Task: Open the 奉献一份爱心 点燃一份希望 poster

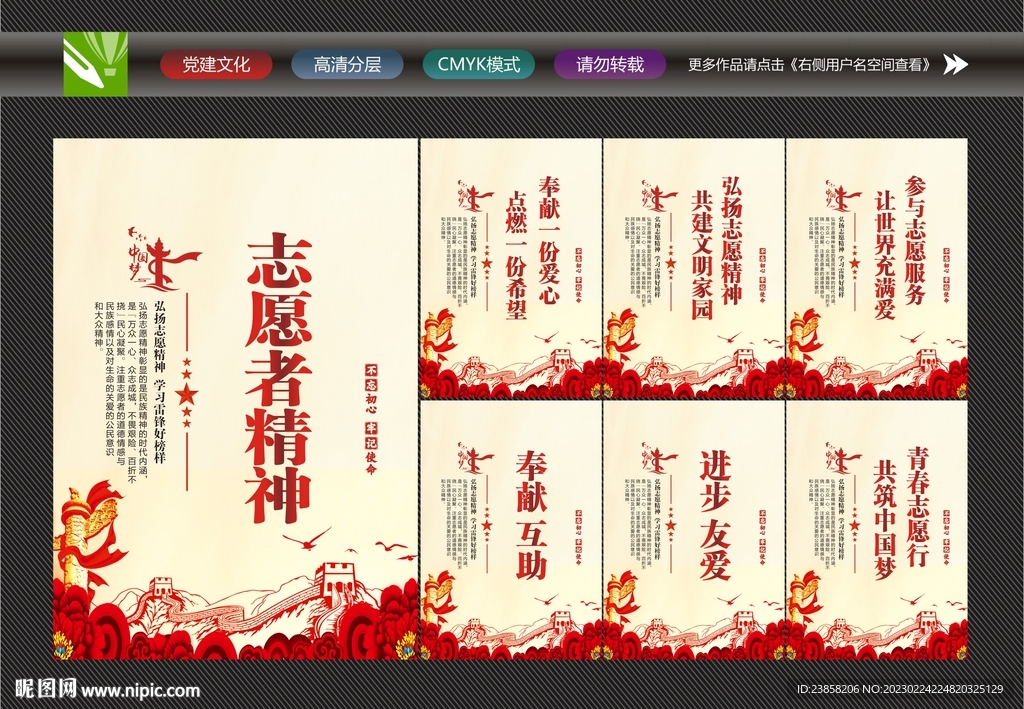Action: coord(511,268)
